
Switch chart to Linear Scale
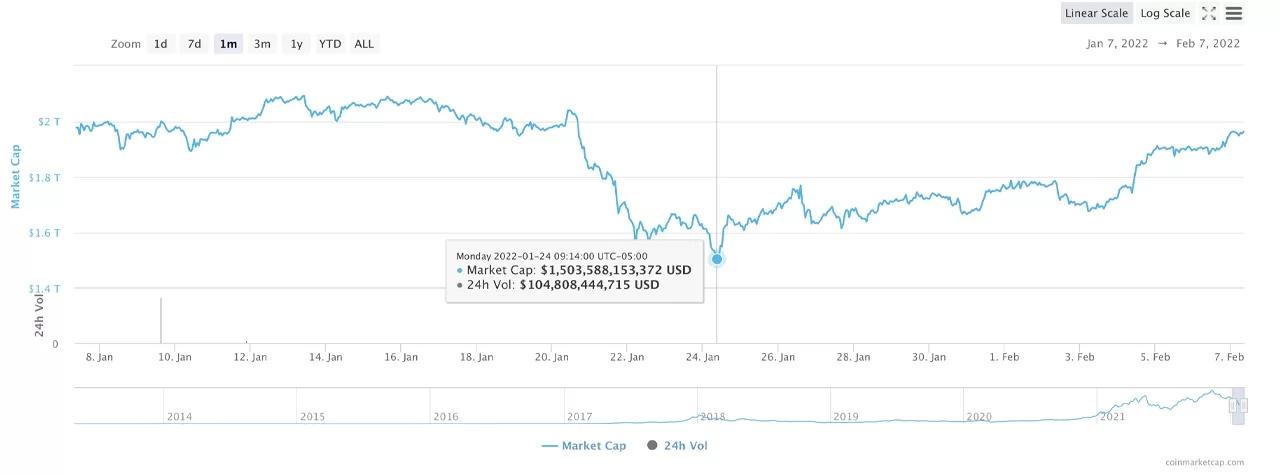1096,13
